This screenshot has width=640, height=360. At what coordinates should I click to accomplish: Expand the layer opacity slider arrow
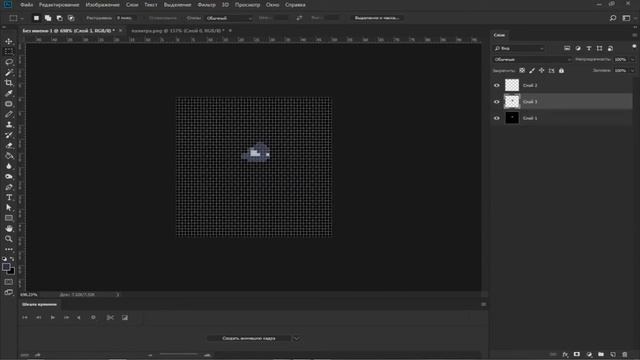632,60
